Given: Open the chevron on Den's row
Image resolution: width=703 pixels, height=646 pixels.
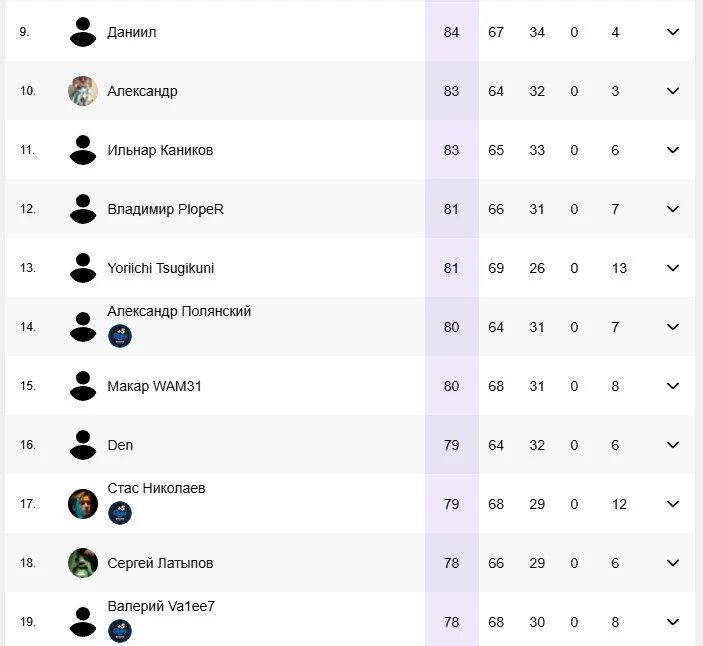Looking at the screenshot, I should tap(673, 445).
